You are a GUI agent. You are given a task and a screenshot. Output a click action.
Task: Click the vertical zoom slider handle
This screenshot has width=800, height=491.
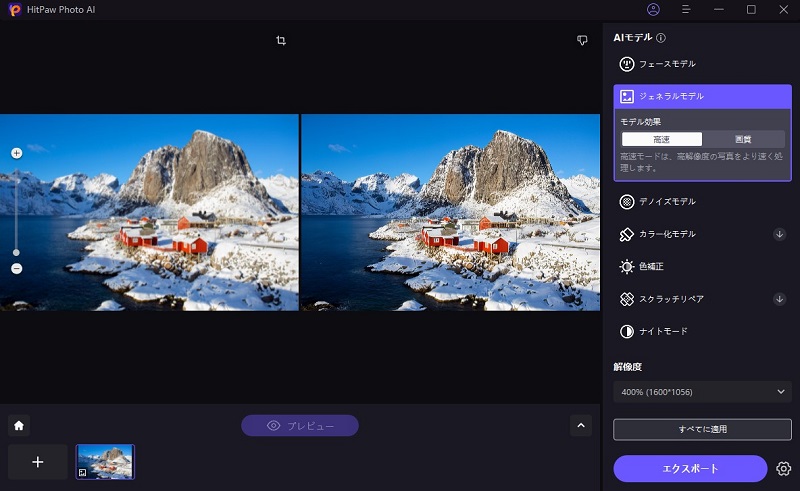(16, 252)
